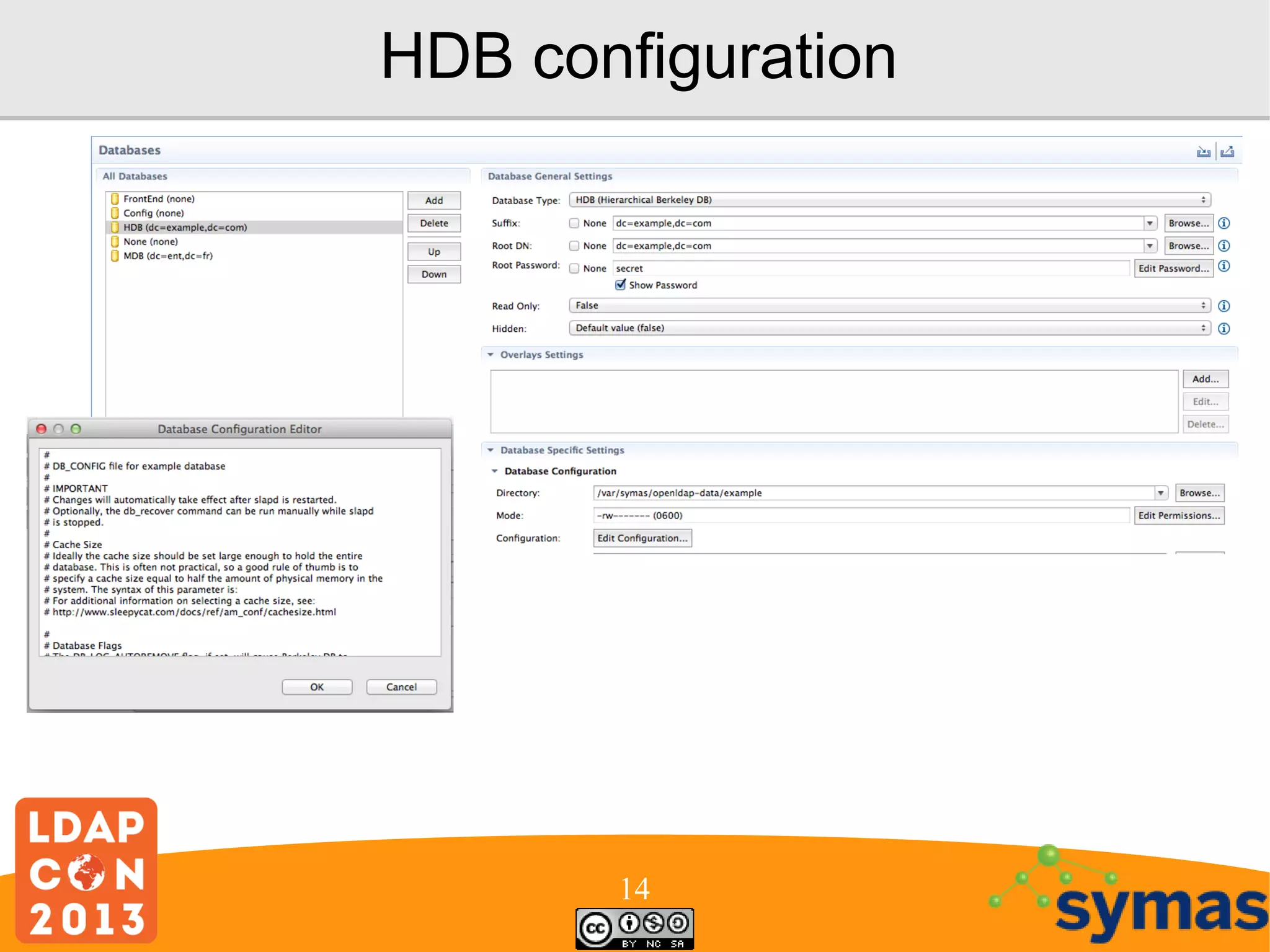This screenshot has width=1270, height=952.
Task: Select the MDB (dc=ent,dc=fr) database icon
Action: tap(115, 256)
